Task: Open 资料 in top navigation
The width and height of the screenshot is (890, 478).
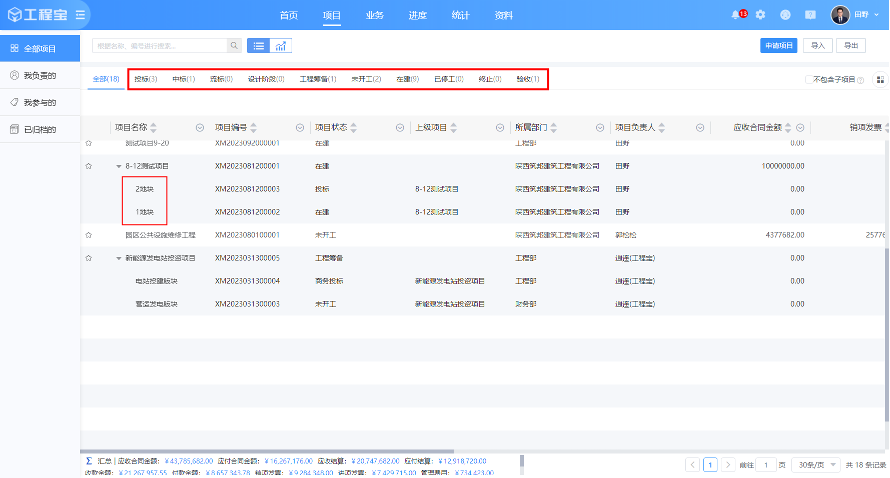Action: click(503, 15)
